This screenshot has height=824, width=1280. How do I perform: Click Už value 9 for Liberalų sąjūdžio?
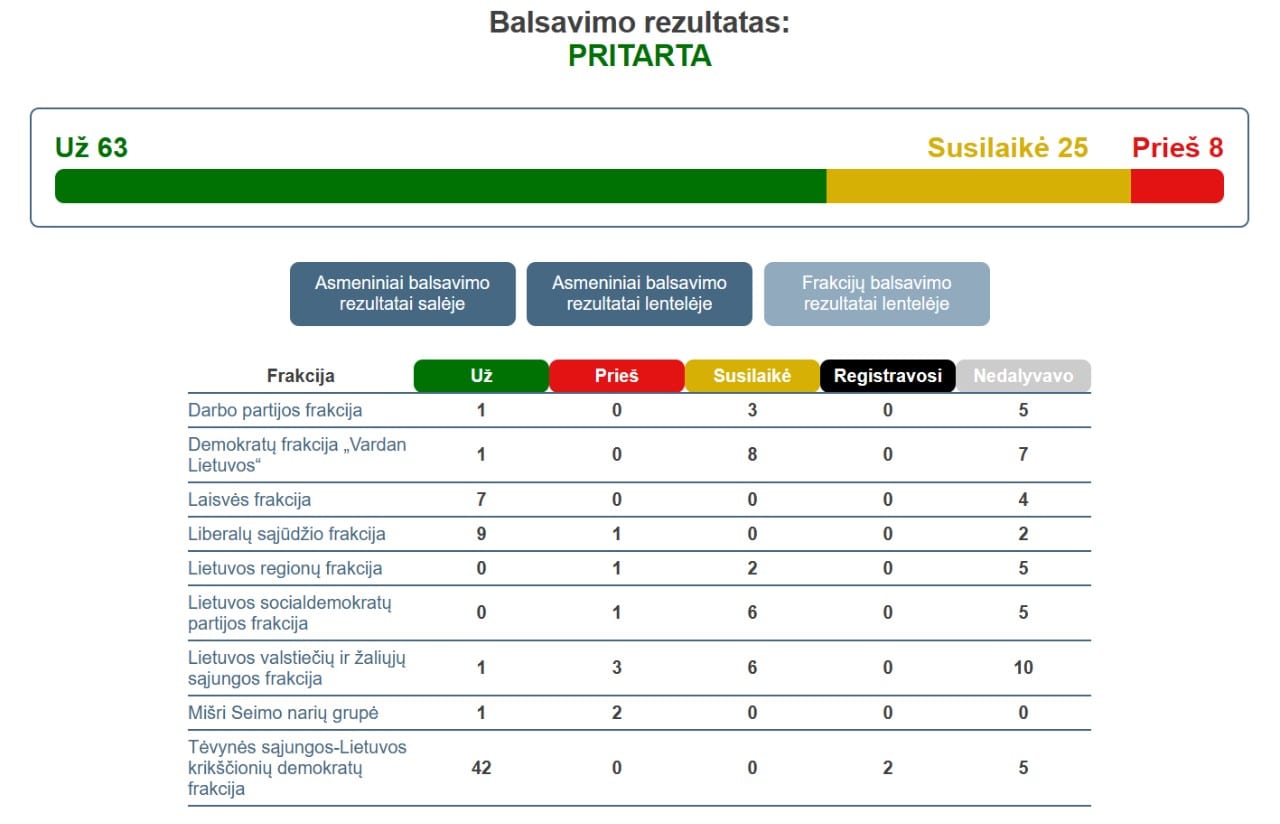pos(481,534)
